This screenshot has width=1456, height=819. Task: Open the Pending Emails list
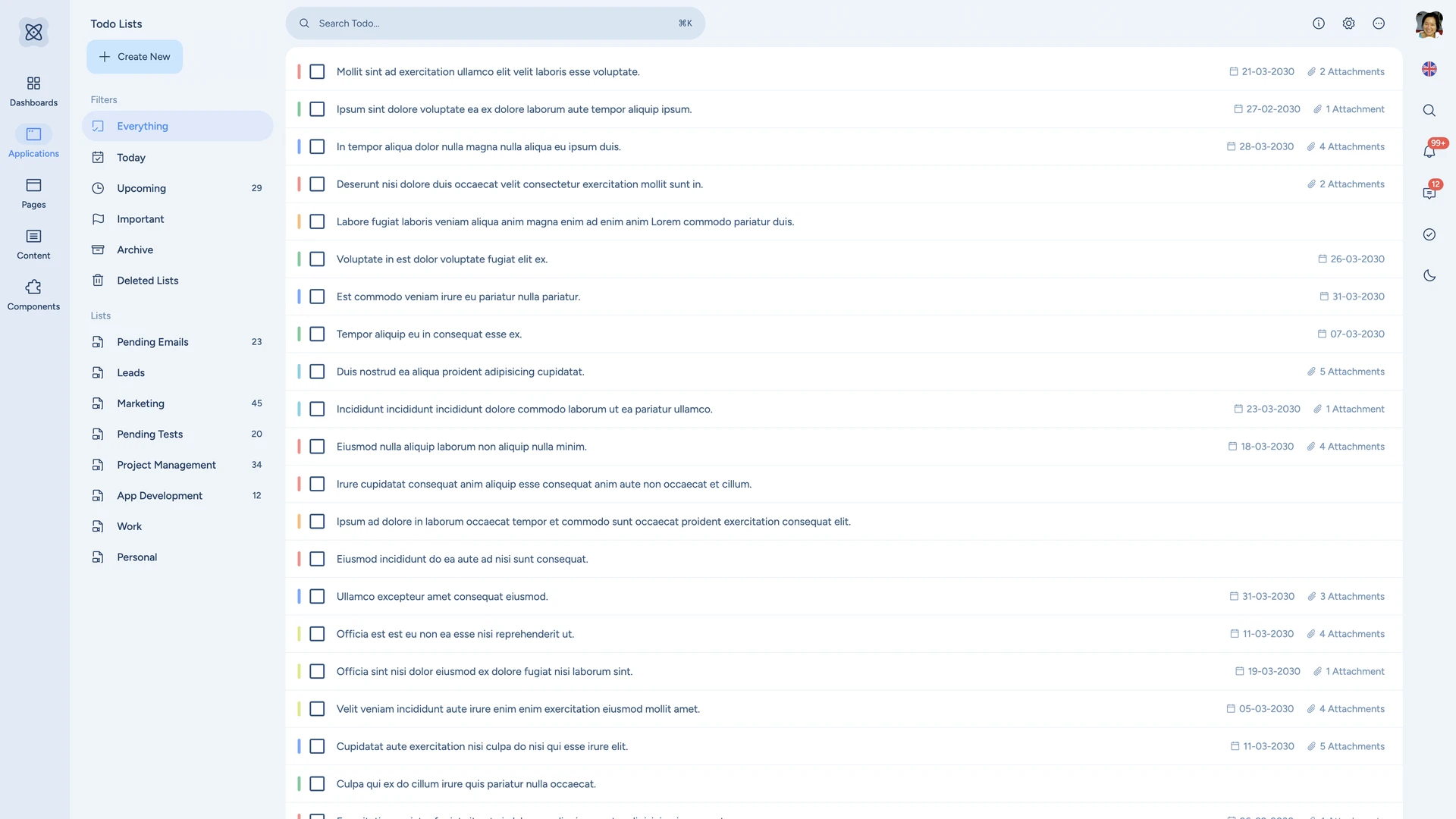pyautogui.click(x=177, y=342)
